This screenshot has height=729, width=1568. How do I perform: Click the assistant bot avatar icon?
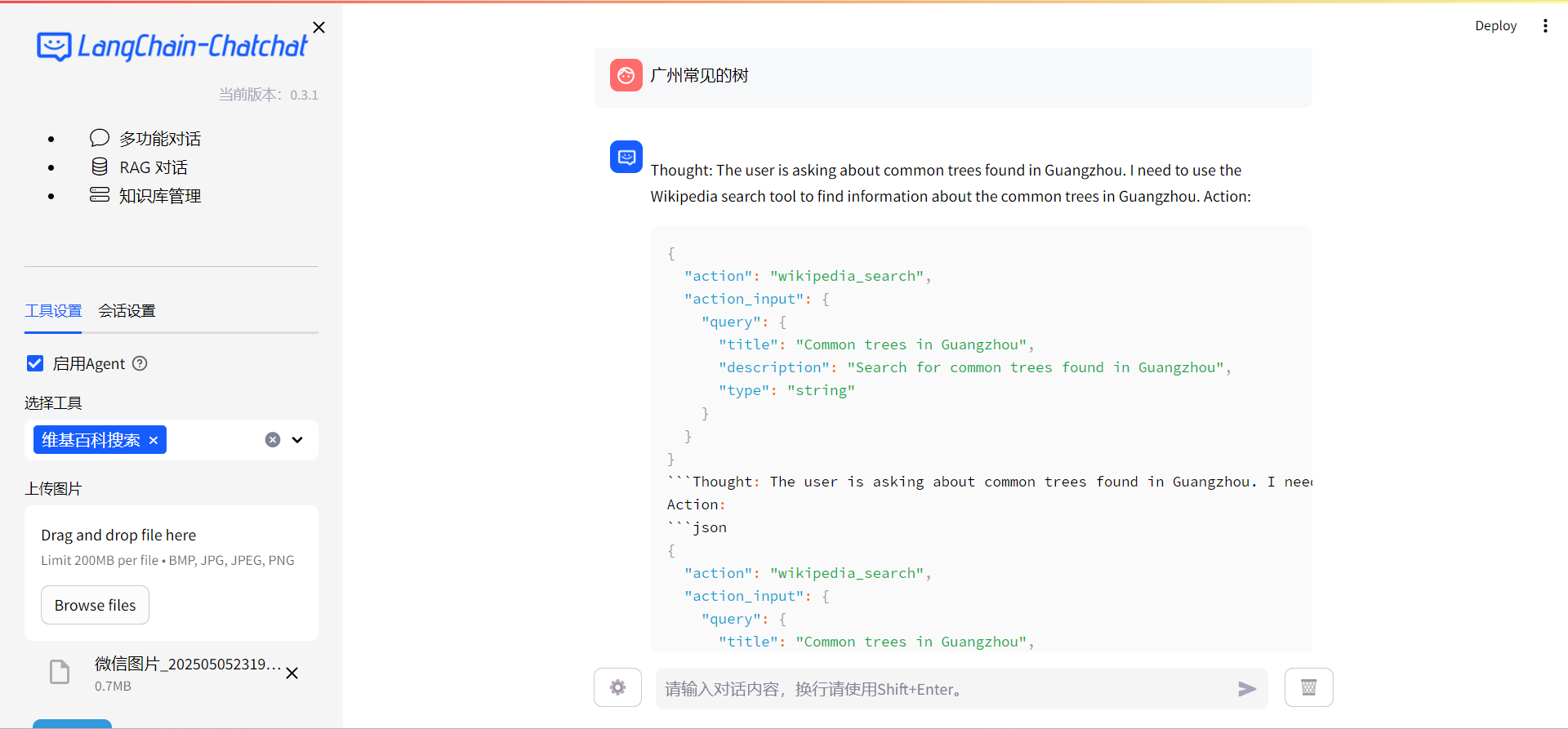[626, 157]
